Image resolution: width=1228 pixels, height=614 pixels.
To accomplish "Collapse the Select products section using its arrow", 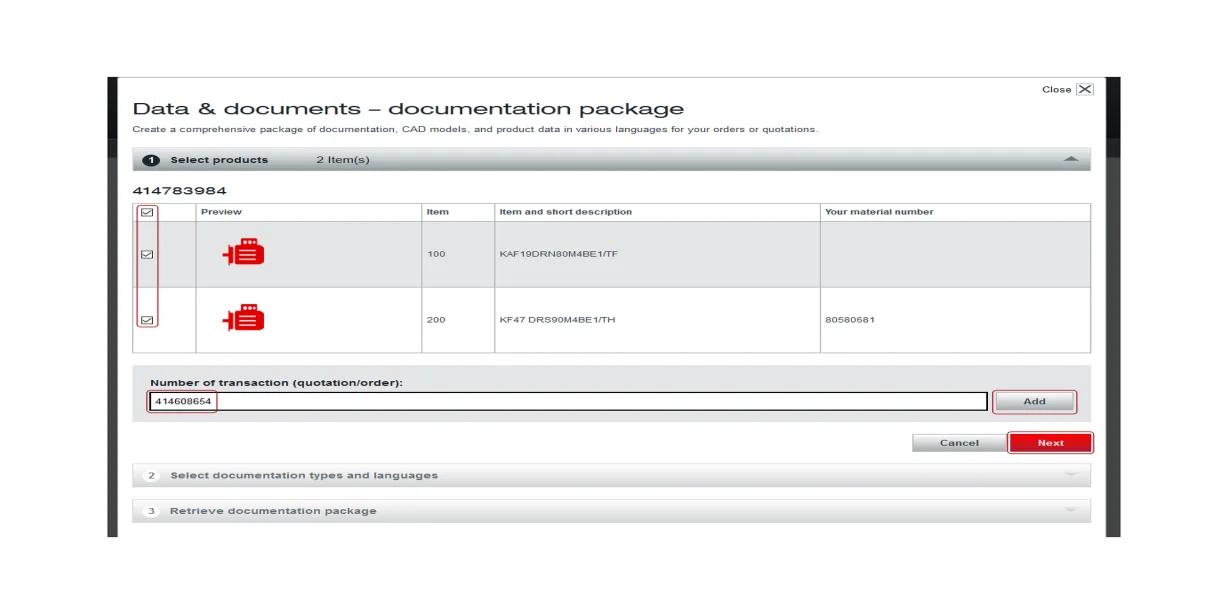I will 1071,159.
